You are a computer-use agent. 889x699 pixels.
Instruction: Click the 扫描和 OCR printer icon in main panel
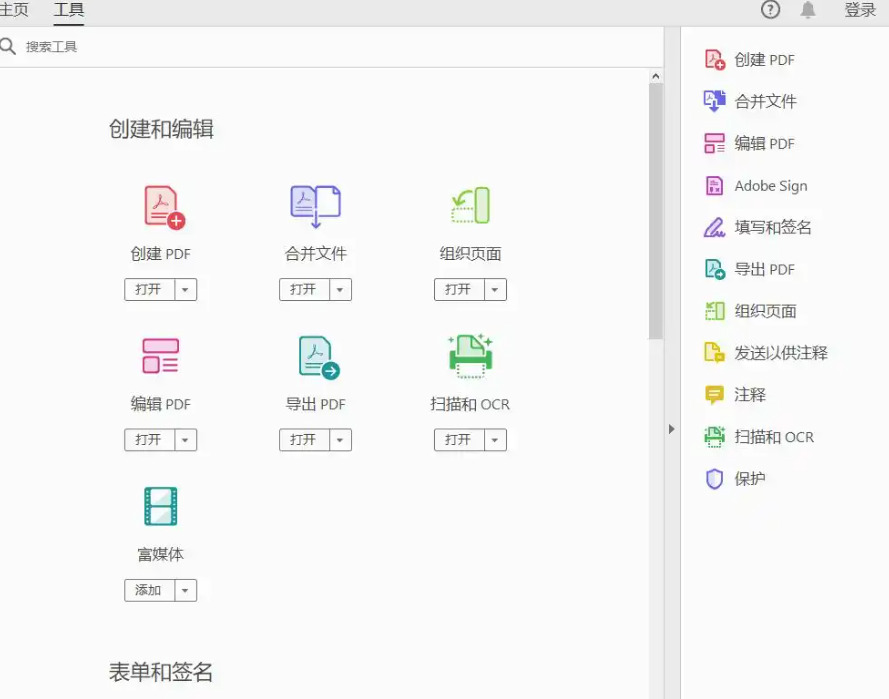pyautogui.click(x=470, y=355)
